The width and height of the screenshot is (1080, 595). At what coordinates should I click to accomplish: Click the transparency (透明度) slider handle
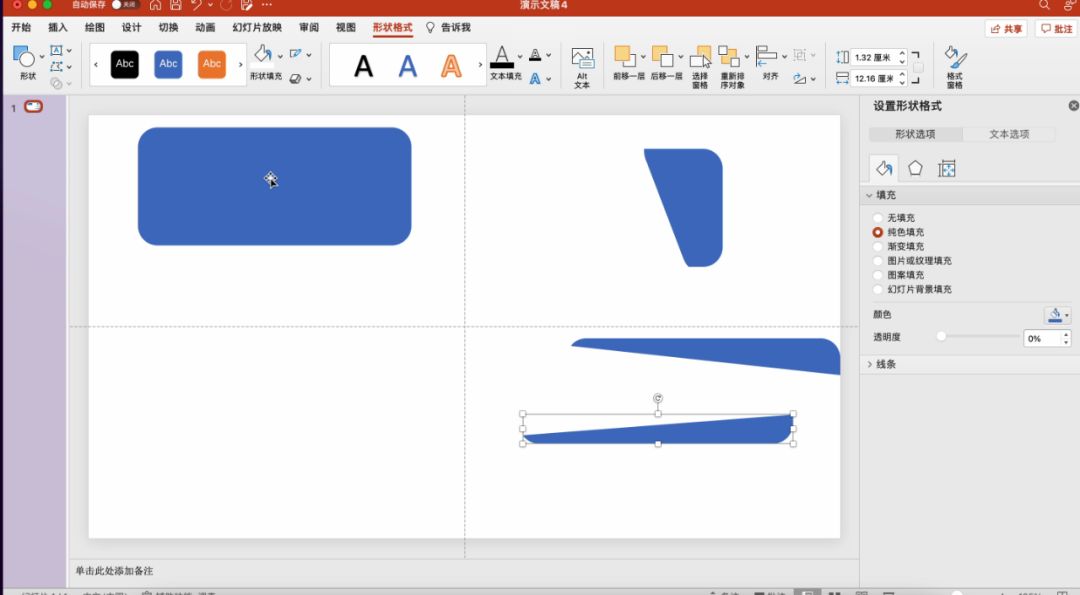(941, 336)
